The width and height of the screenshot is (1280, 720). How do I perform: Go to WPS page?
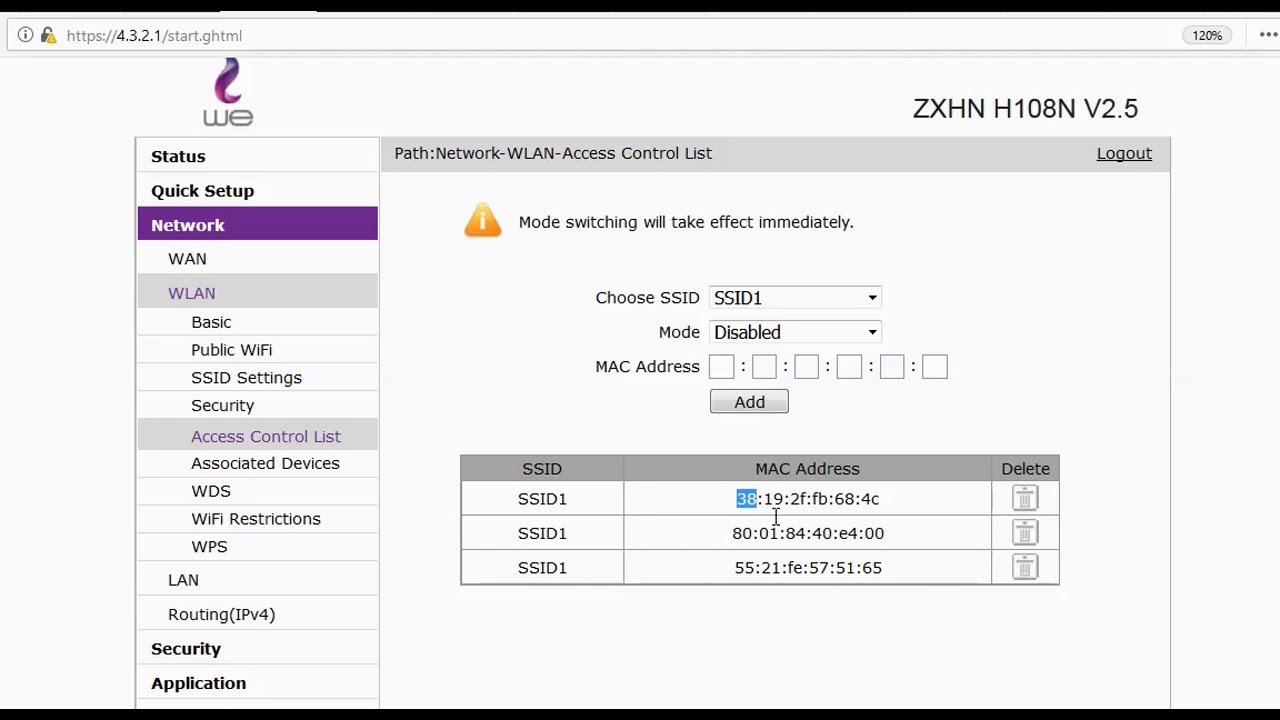(x=209, y=547)
